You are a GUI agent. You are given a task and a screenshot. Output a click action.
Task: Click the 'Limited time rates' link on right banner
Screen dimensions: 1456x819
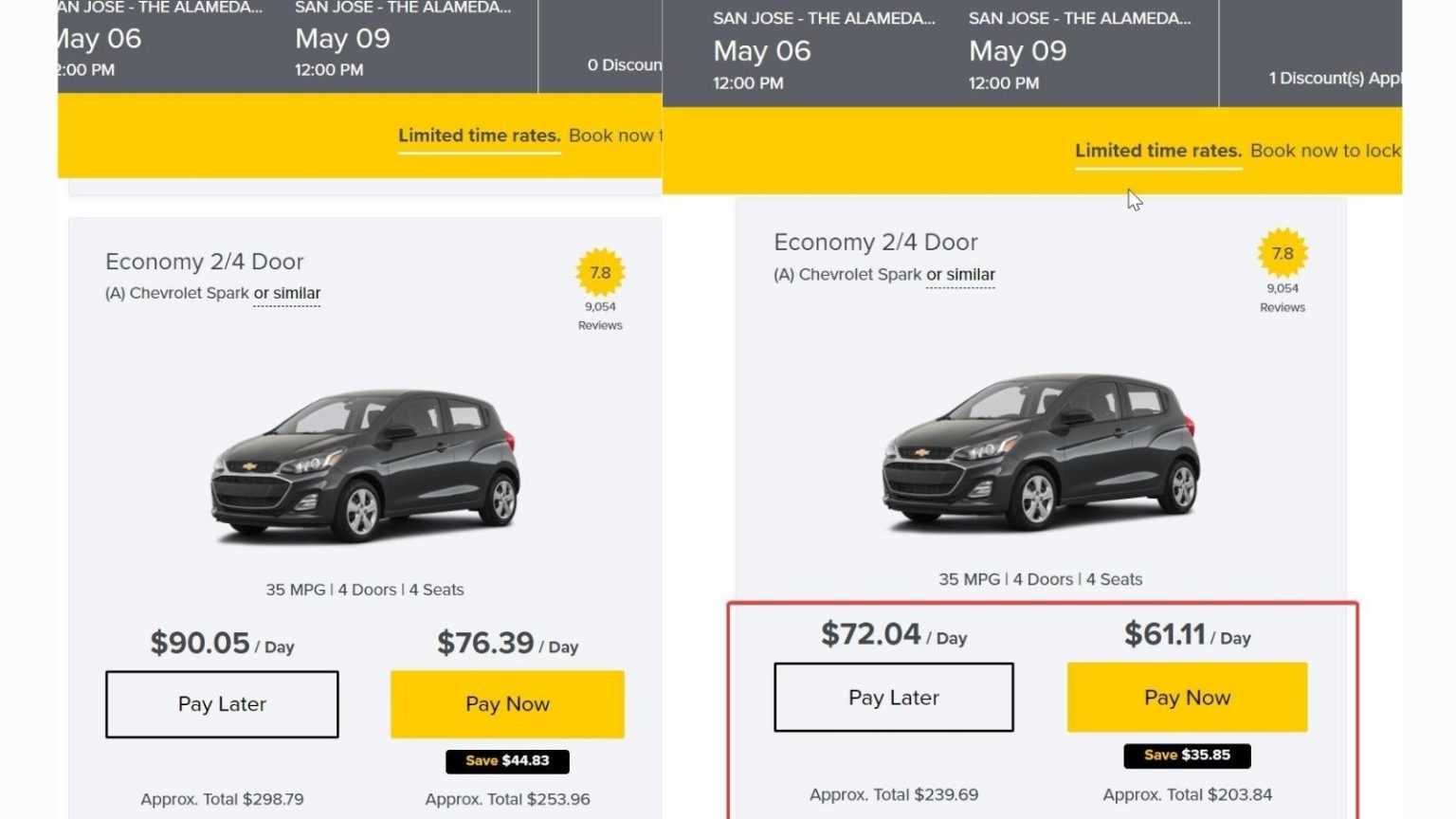(1156, 150)
